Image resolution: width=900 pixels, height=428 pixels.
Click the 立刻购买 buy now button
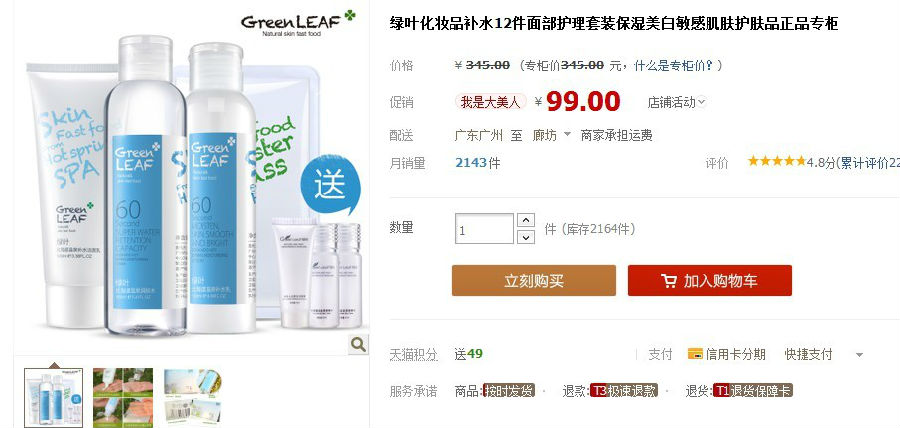(534, 281)
